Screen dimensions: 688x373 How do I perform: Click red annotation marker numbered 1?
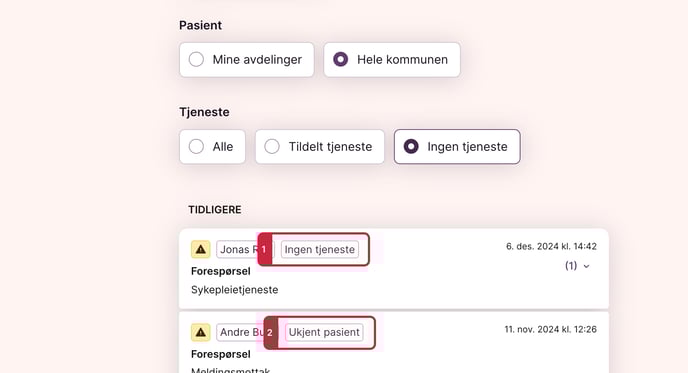265,249
